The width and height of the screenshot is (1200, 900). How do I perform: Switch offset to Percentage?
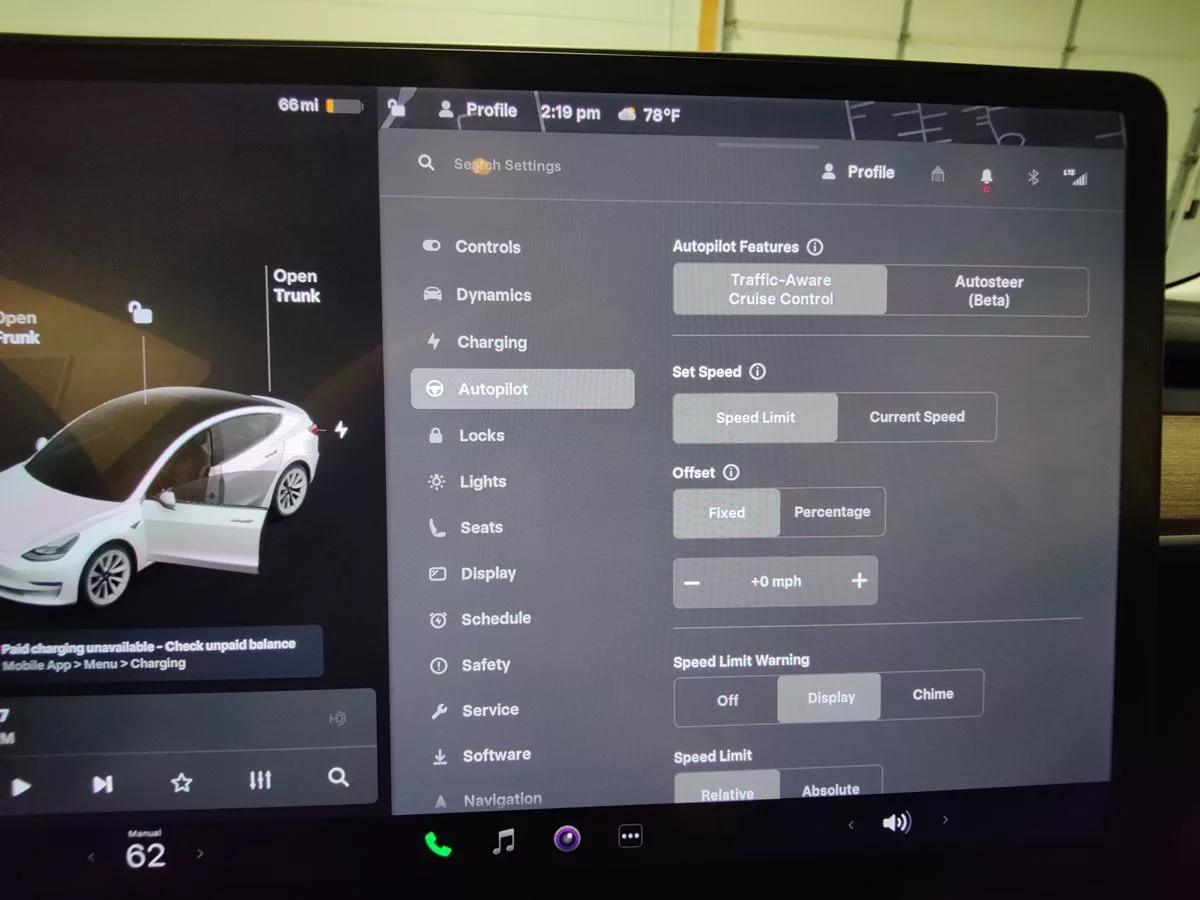[x=831, y=512]
